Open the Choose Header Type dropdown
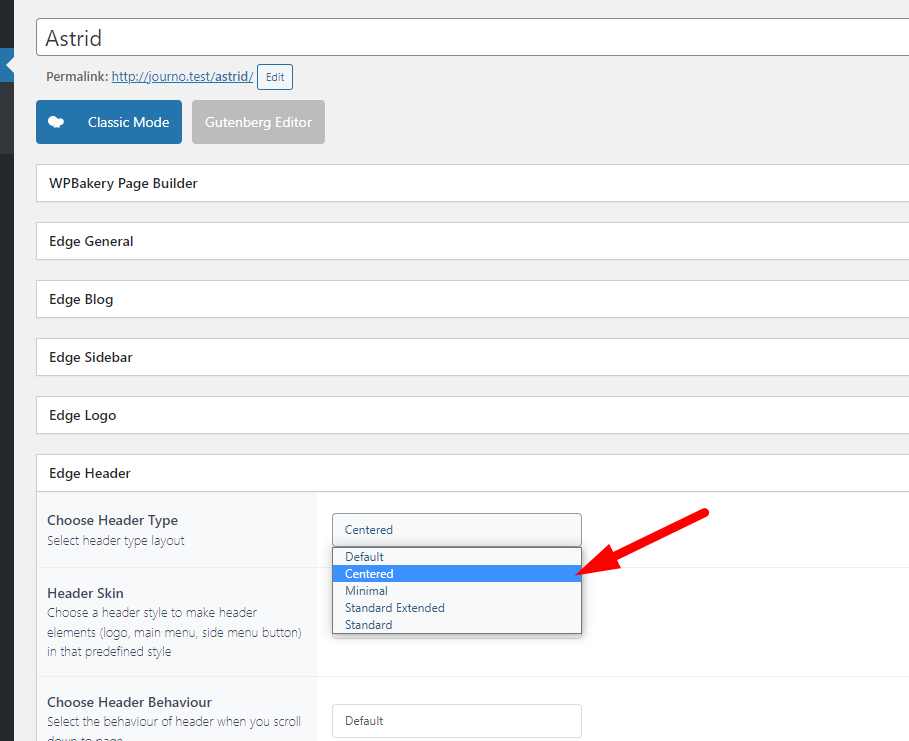The height and width of the screenshot is (741, 909). click(457, 529)
